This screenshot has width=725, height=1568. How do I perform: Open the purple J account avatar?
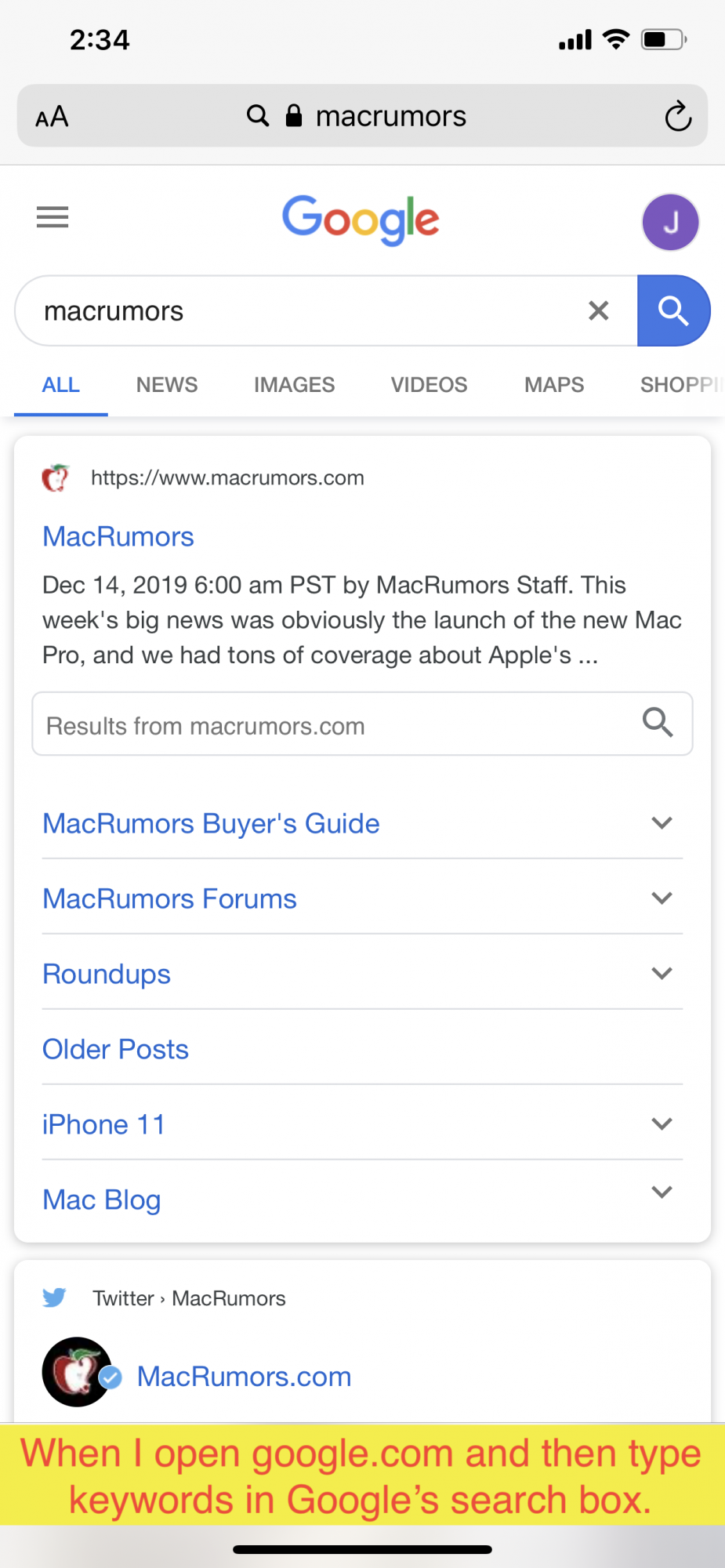[671, 222]
